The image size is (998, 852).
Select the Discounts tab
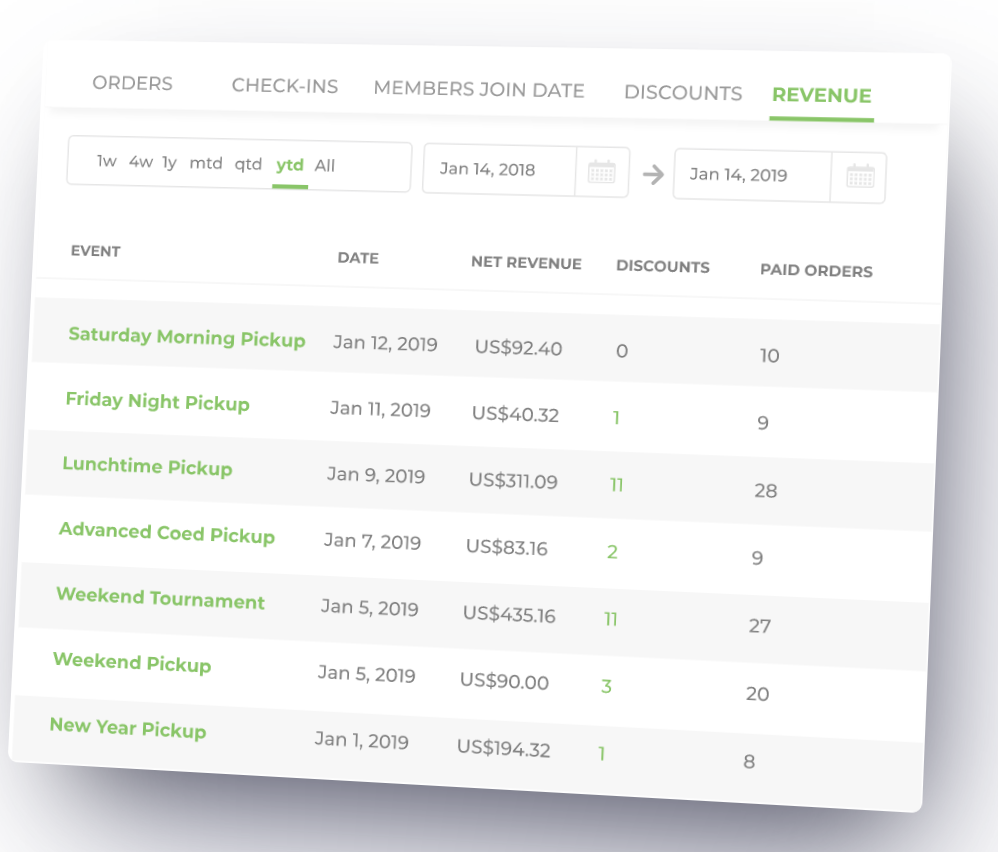(683, 93)
